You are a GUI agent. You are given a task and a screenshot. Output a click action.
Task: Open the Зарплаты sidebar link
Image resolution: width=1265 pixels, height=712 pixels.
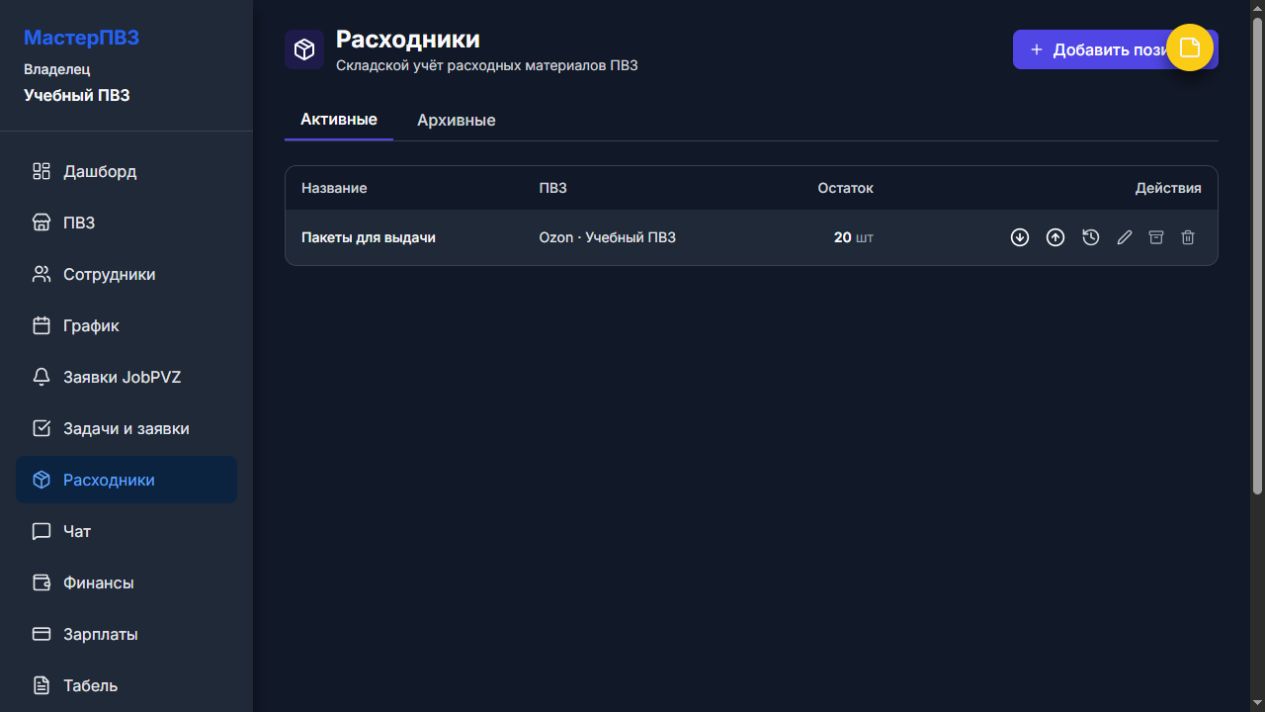(x=126, y=634)
